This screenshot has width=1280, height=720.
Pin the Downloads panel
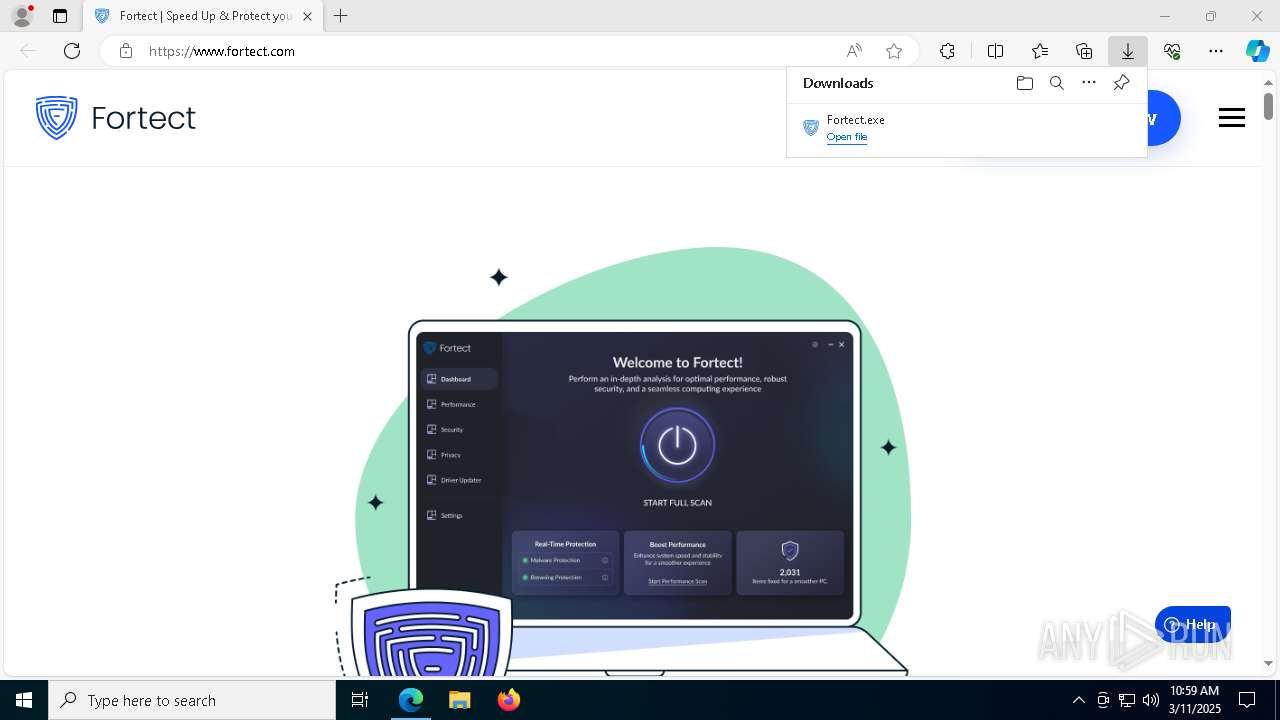point(1121,83)
